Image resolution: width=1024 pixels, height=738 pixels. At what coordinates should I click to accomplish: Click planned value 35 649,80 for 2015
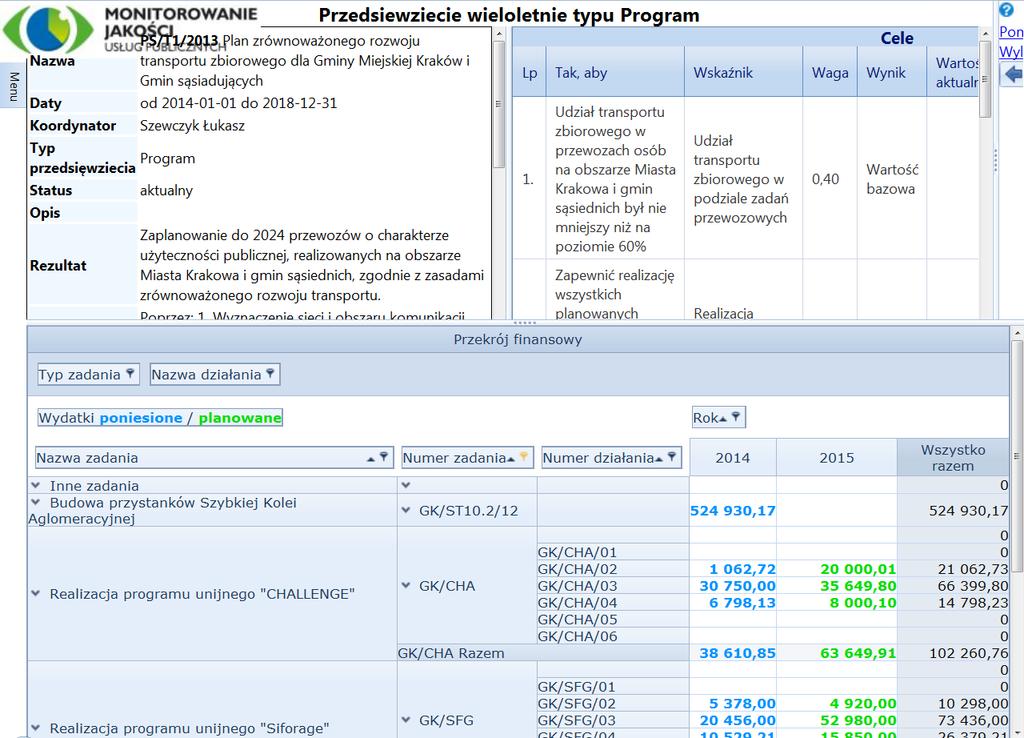[x=858, y=586]
